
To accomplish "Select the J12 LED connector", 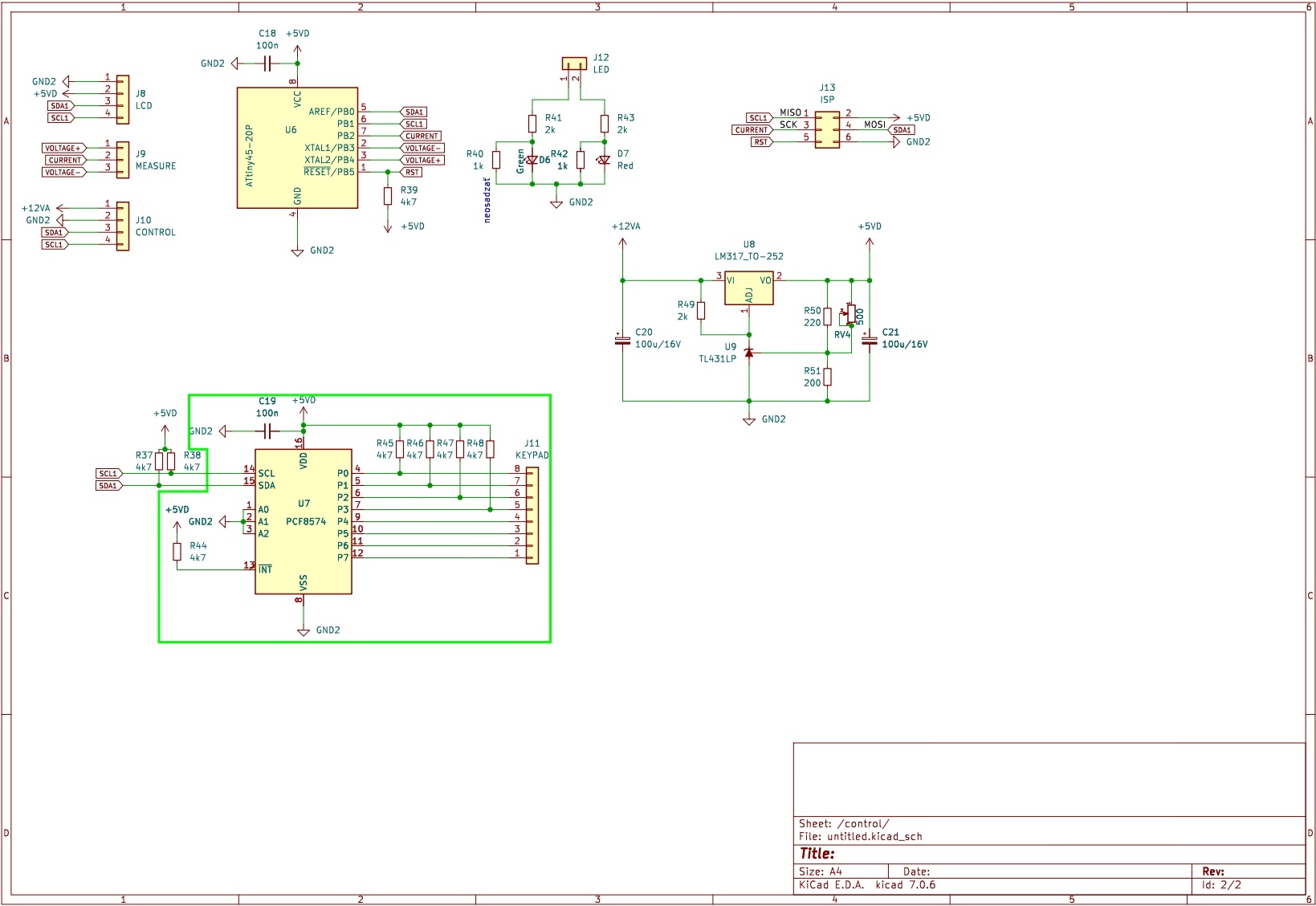I will (574, 63).
